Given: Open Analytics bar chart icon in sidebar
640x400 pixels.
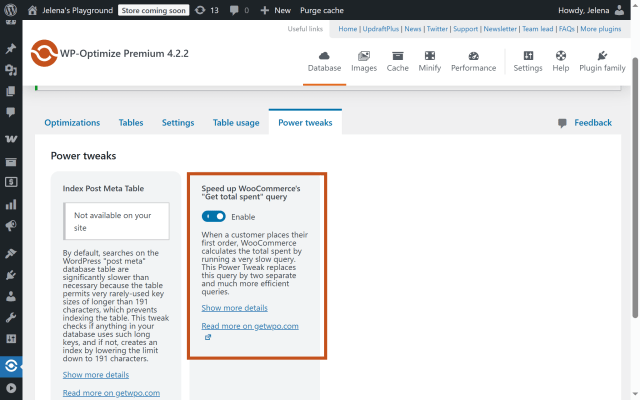Looking at the screenshot, I should point(11,204).
